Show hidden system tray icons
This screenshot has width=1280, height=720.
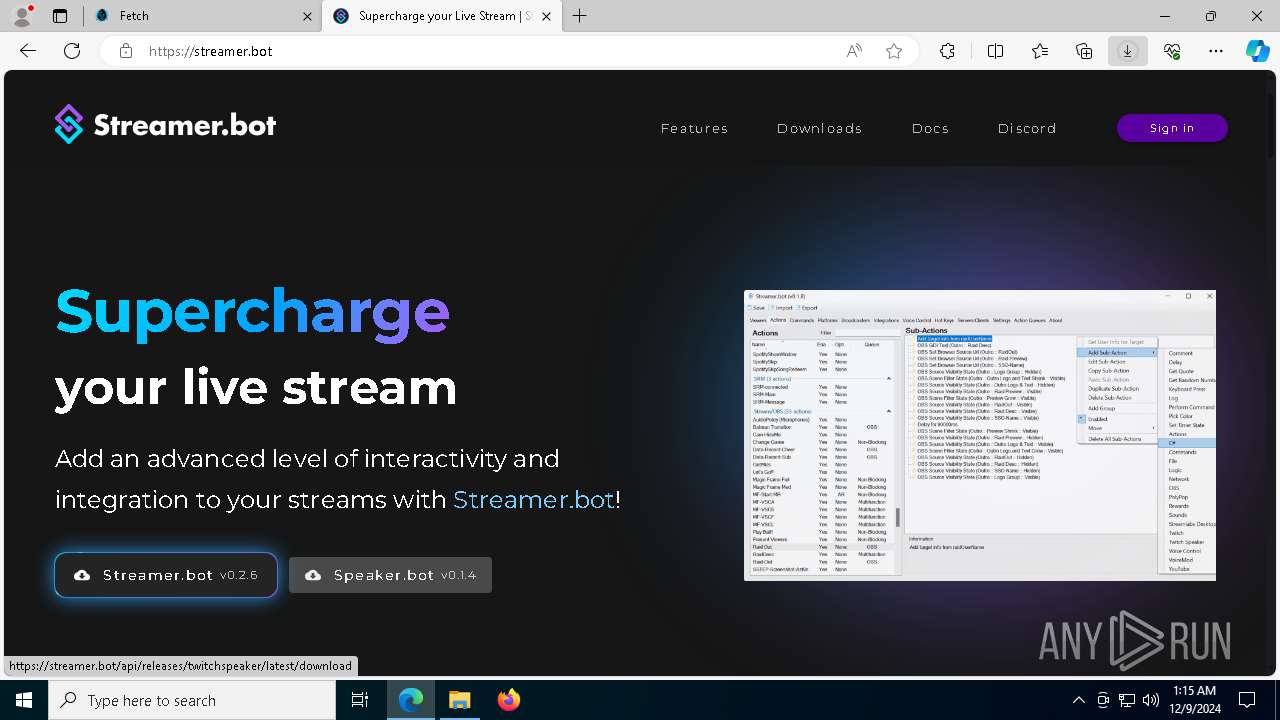(x=1078, y=700)
